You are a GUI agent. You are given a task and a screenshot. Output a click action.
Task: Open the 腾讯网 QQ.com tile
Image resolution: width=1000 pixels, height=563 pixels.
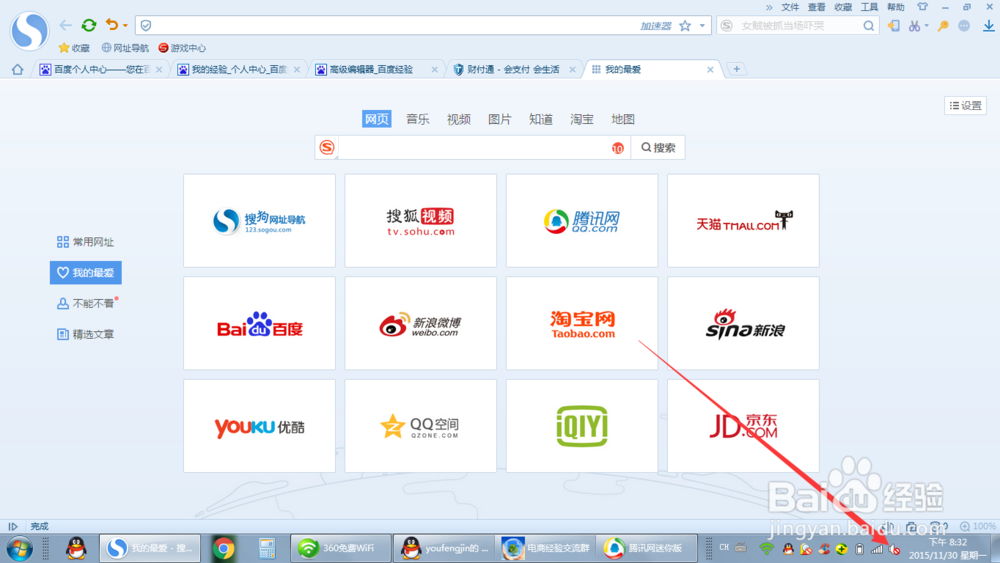click(582, 221)
